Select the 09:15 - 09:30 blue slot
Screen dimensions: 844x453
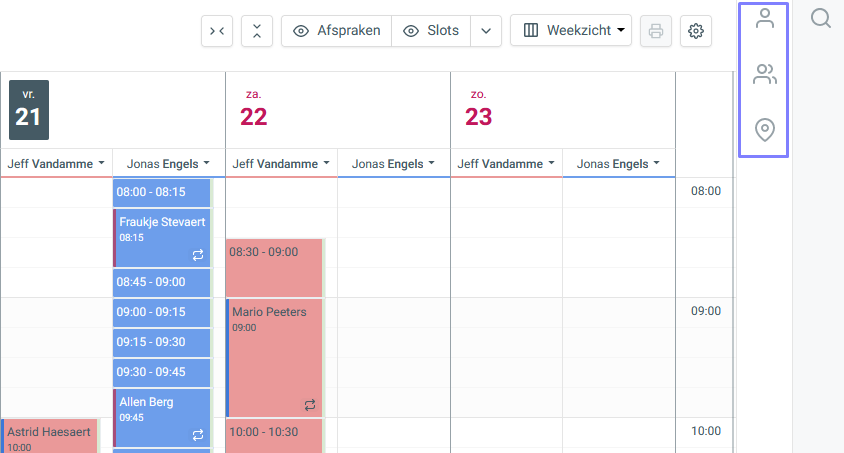[x=160, y=342]
